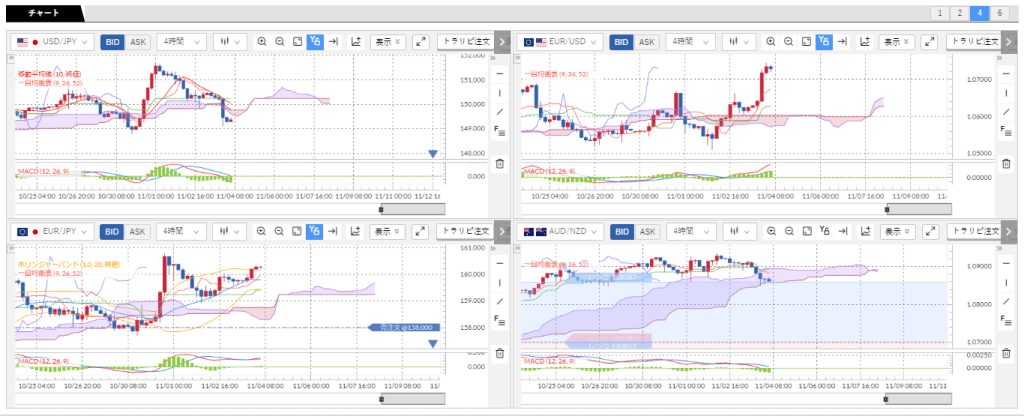1024x416 pixels.
Task: Switch AUD/NZD chart to ASK price
Action: (648, 232)
